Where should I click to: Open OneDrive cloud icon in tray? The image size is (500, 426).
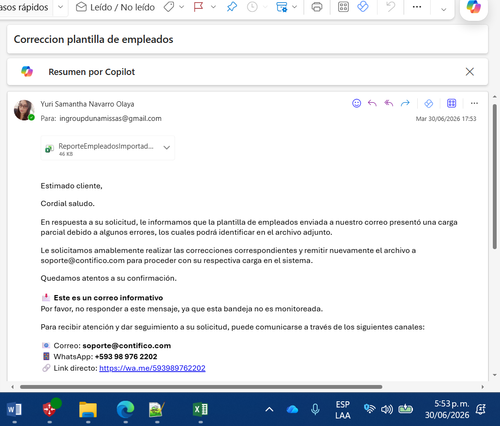tap(292, 409)
